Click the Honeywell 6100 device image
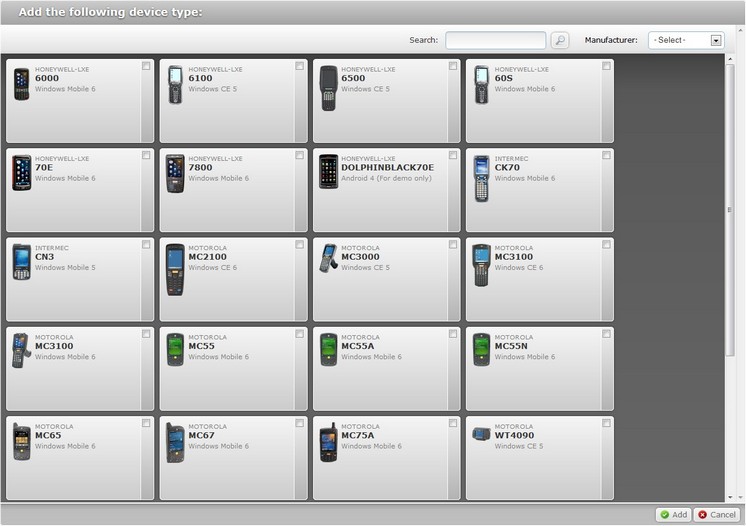This screenshot has width=746, height=526. [x=175, y=84]
